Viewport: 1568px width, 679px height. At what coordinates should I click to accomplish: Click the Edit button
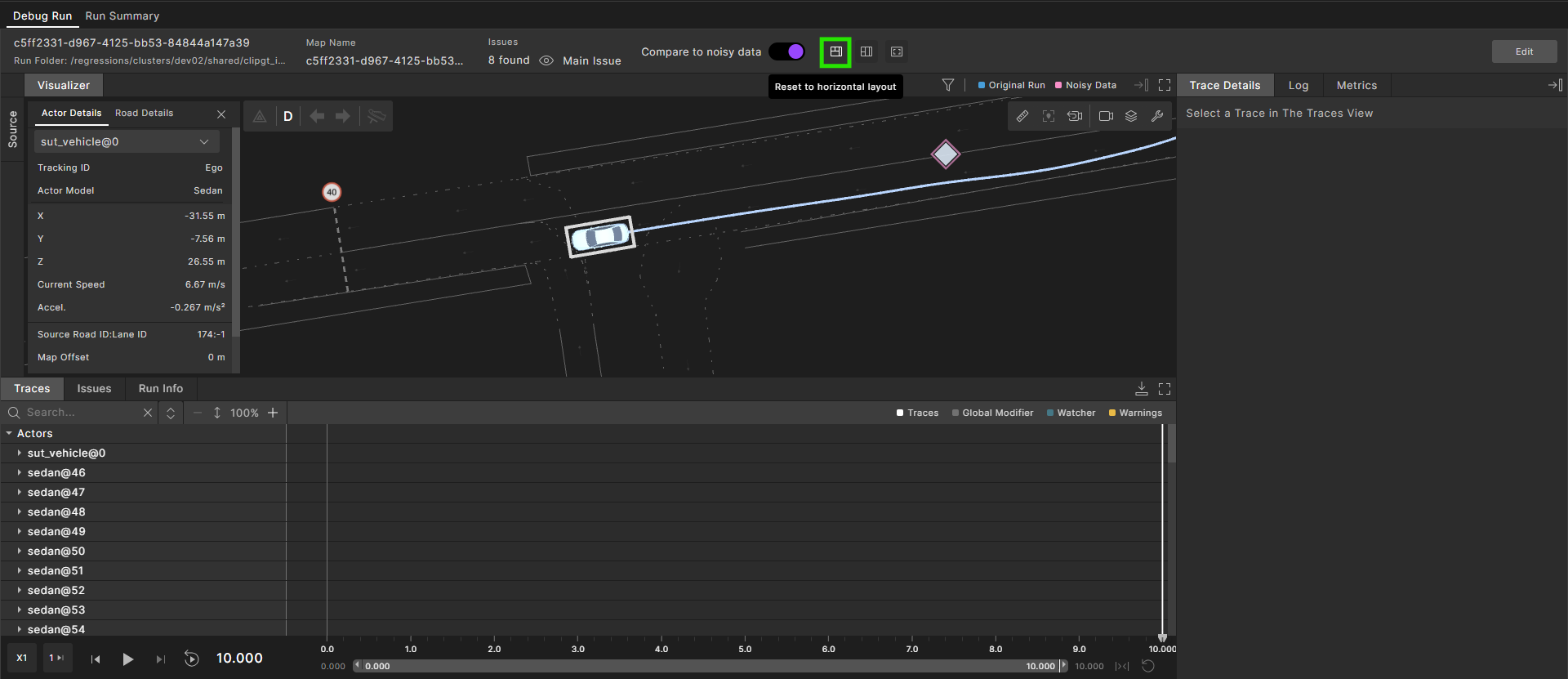1524,51
